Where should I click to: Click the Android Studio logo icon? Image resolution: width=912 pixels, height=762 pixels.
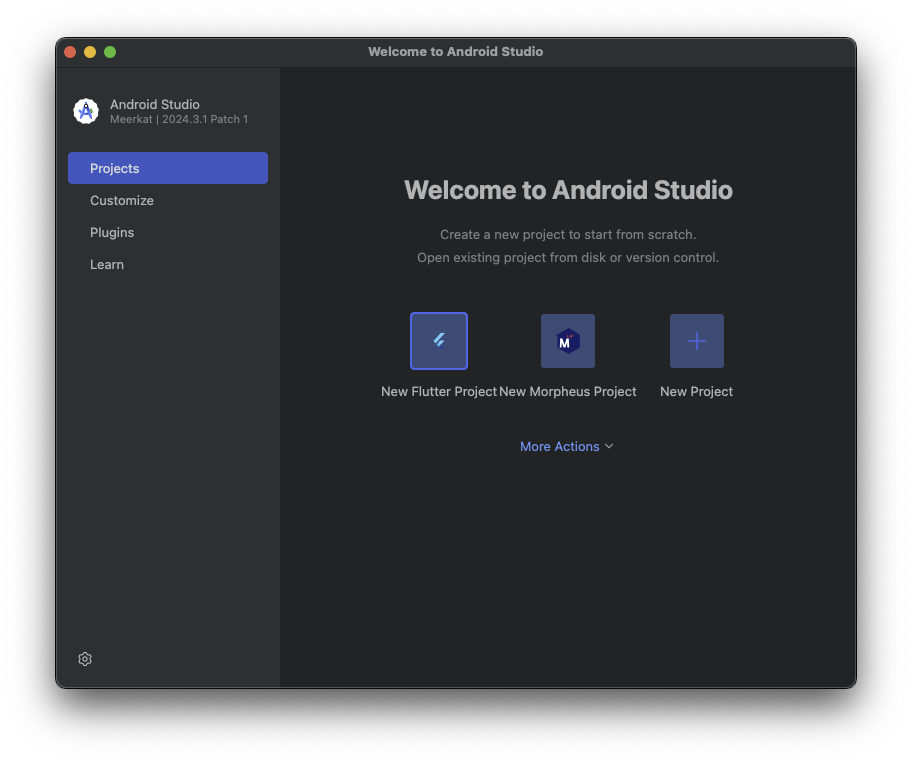86,111
